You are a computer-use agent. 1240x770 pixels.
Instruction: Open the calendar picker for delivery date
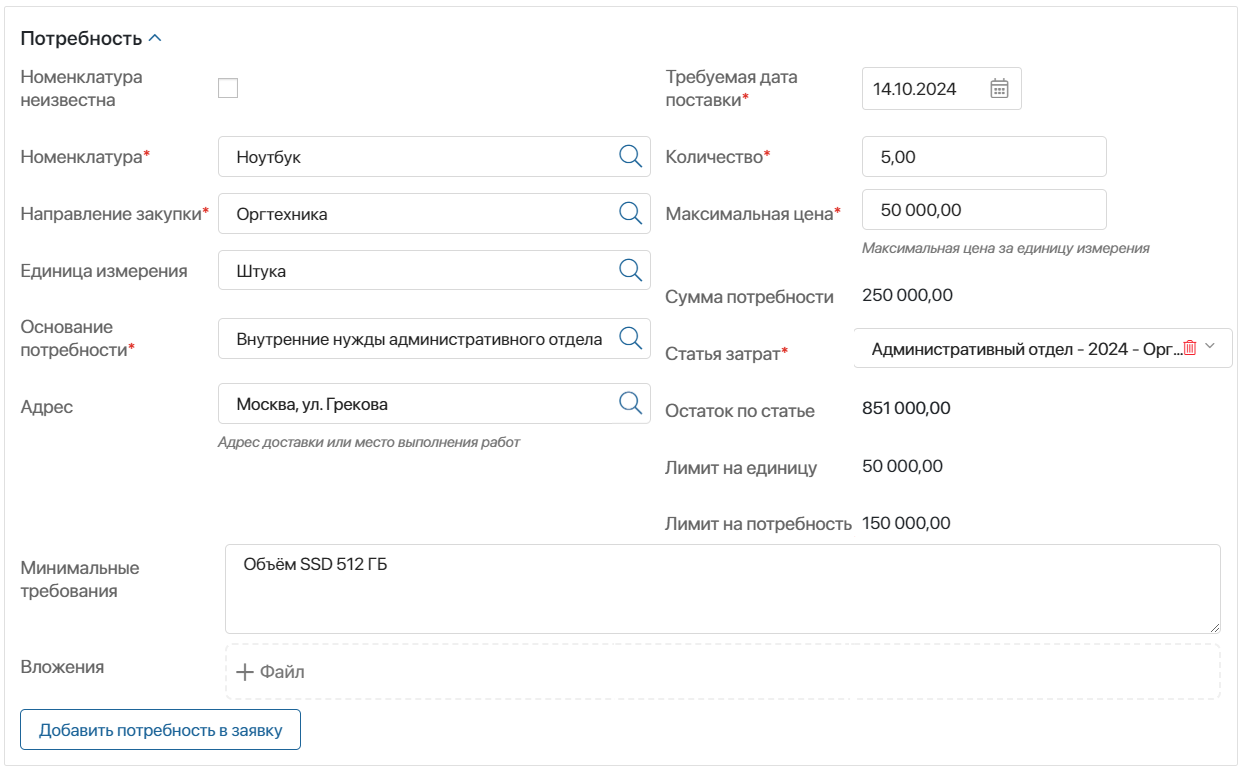click(x=1001, y=88)
